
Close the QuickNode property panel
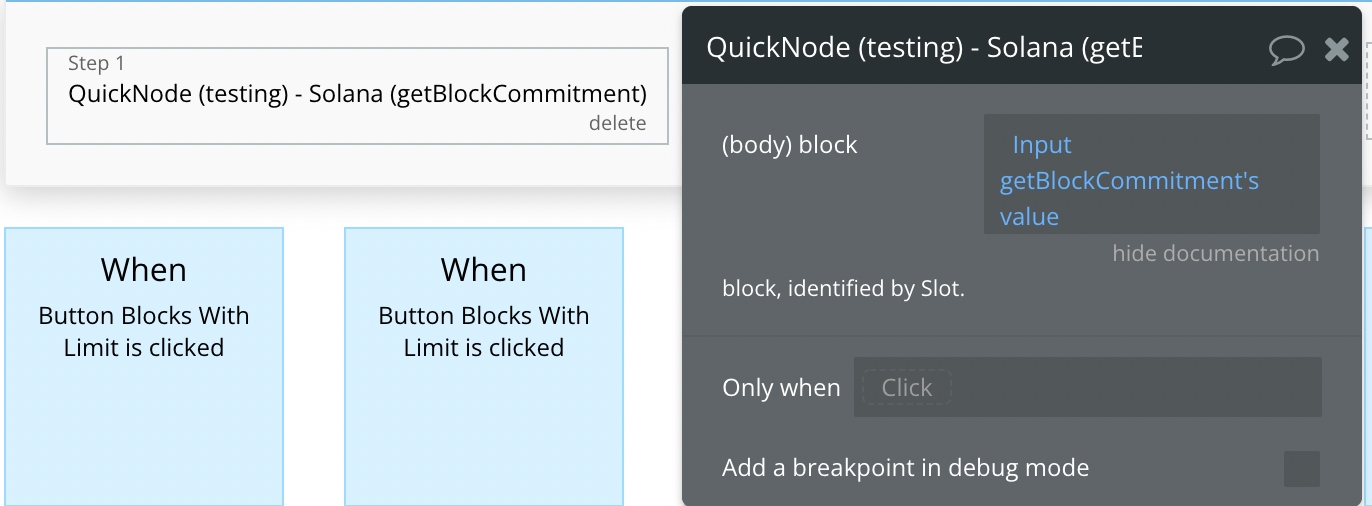1337,49
